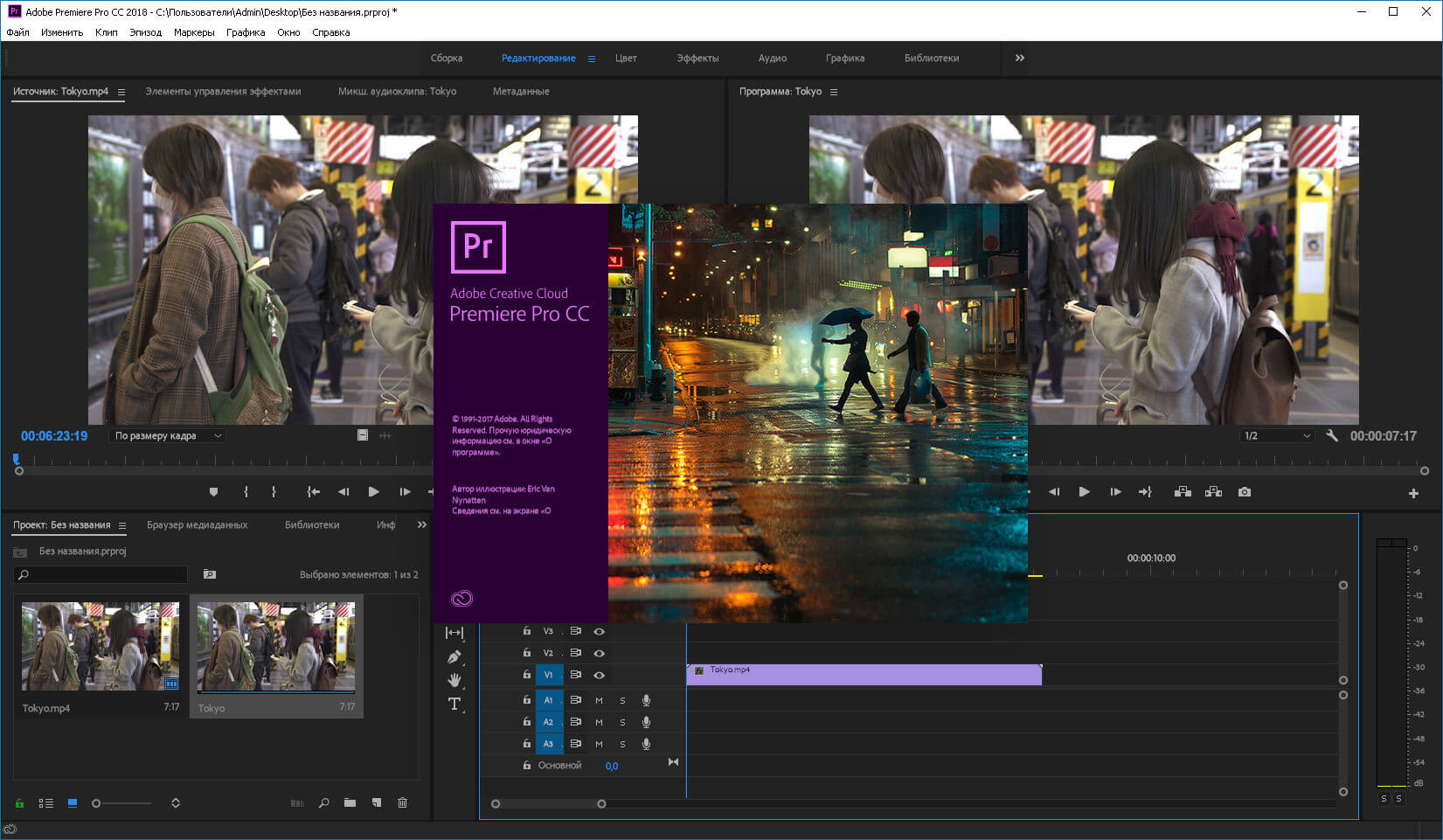Show more workspaces overflow chevron
The width and height of the screenshot is (1443, 840).
point(1019,58)
